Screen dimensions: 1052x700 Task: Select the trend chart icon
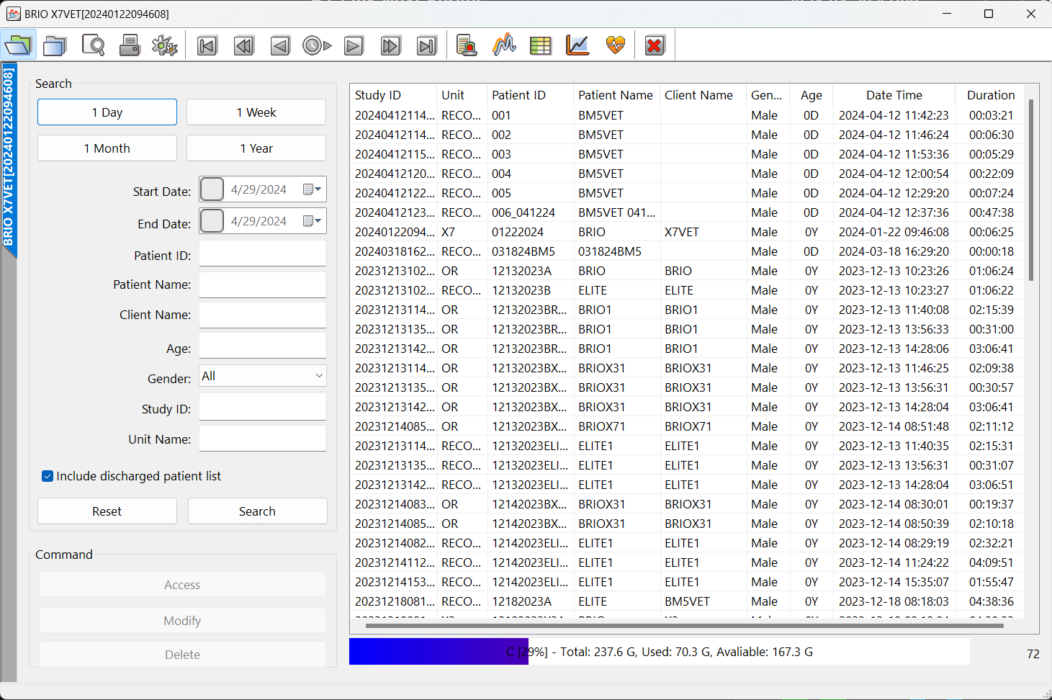[x=577, y=45]
